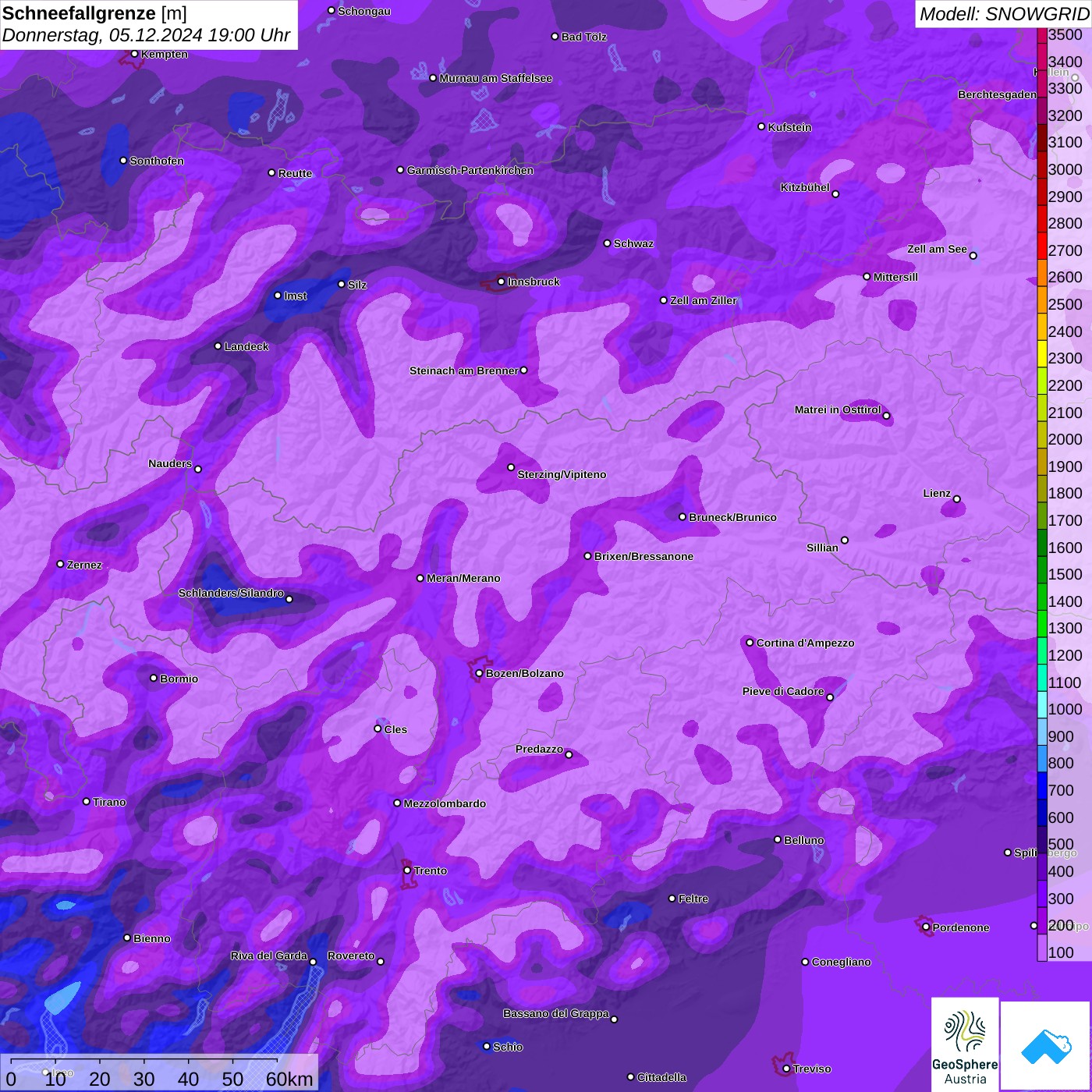Select the Lienz city marker dot

(957, 499)
